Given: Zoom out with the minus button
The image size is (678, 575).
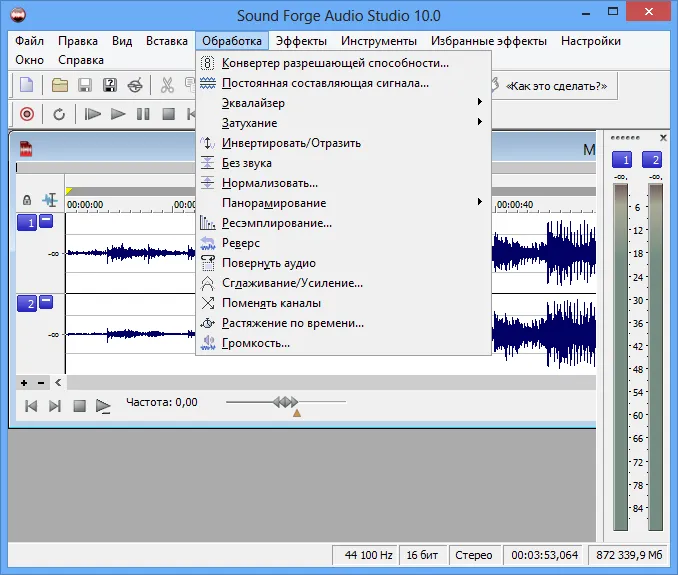Looking at the screenshot, I should click(41, 383).
